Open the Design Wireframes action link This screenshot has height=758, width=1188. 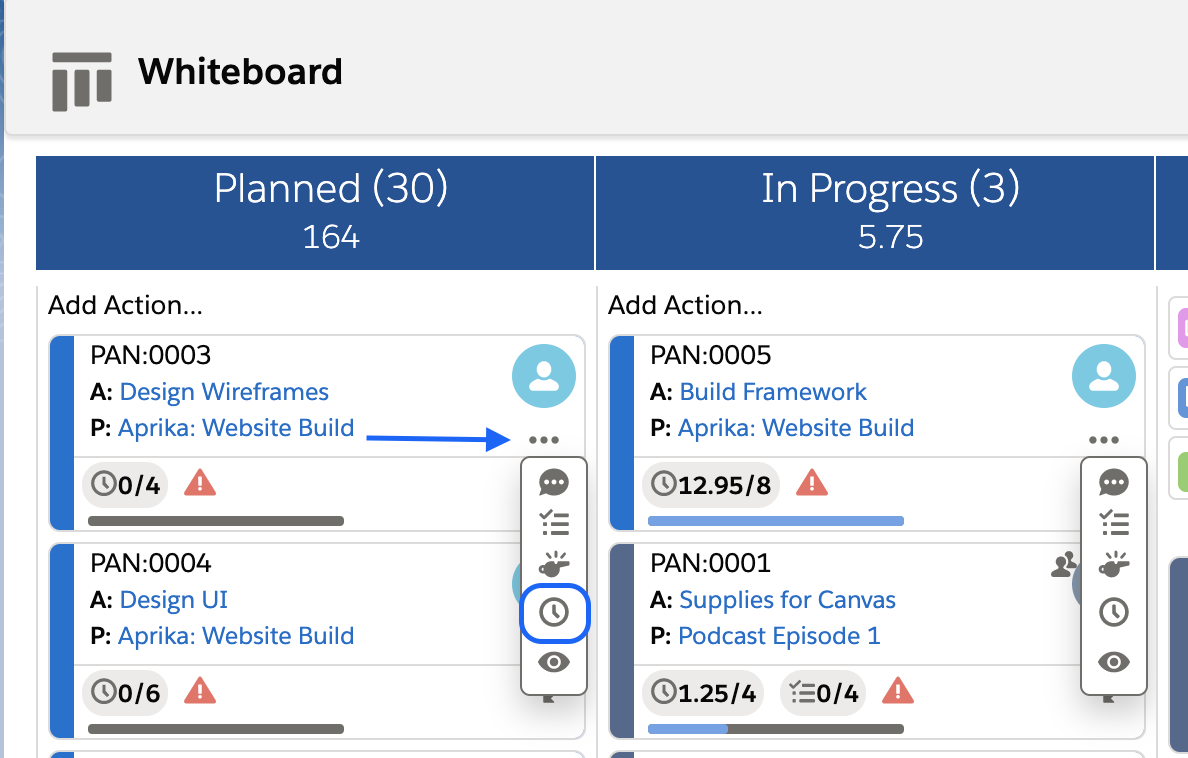point(224,392)
